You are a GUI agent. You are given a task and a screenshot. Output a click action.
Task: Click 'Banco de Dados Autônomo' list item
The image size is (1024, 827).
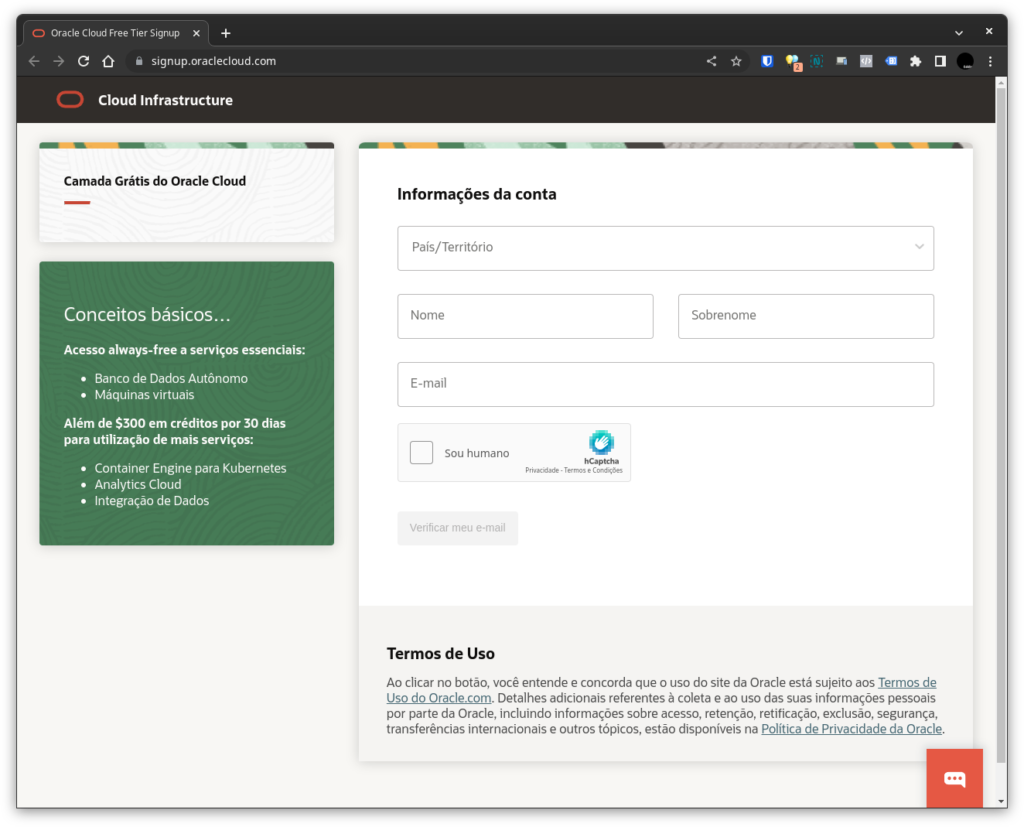click(171, 378)
